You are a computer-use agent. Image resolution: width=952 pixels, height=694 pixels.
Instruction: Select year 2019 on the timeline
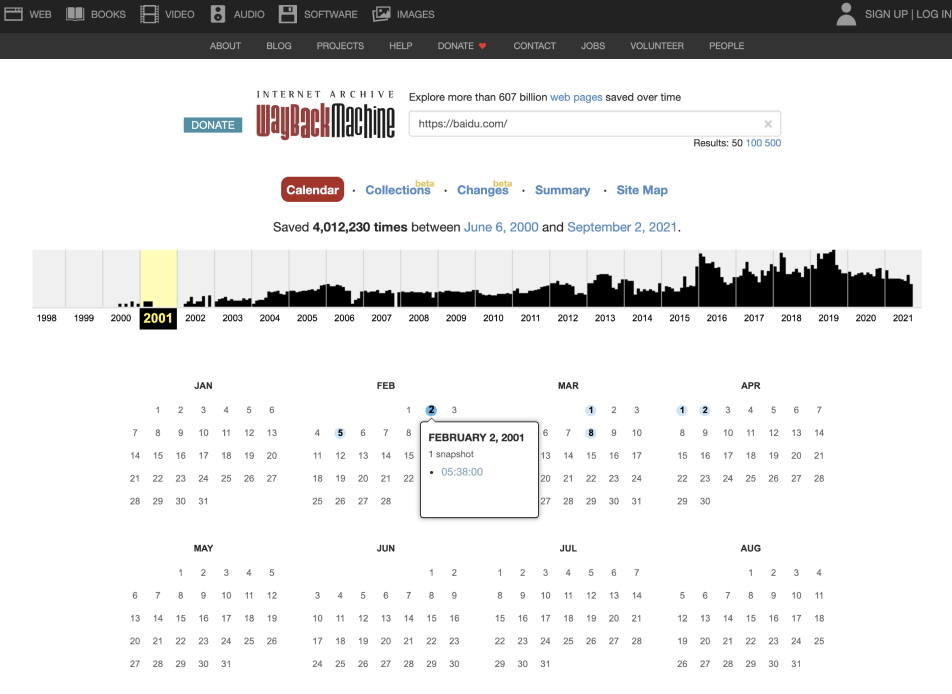pyautogui.click(x=828, y=318)
